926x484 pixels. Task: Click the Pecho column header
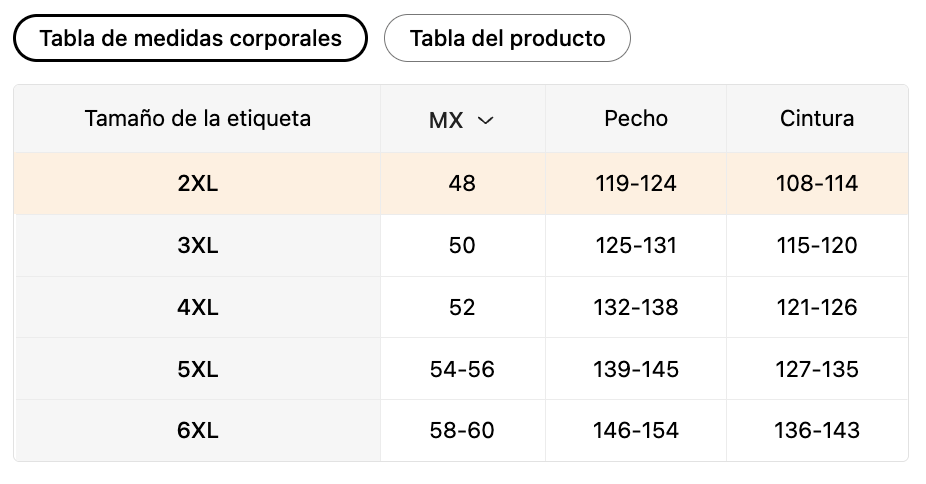[636, 119]
